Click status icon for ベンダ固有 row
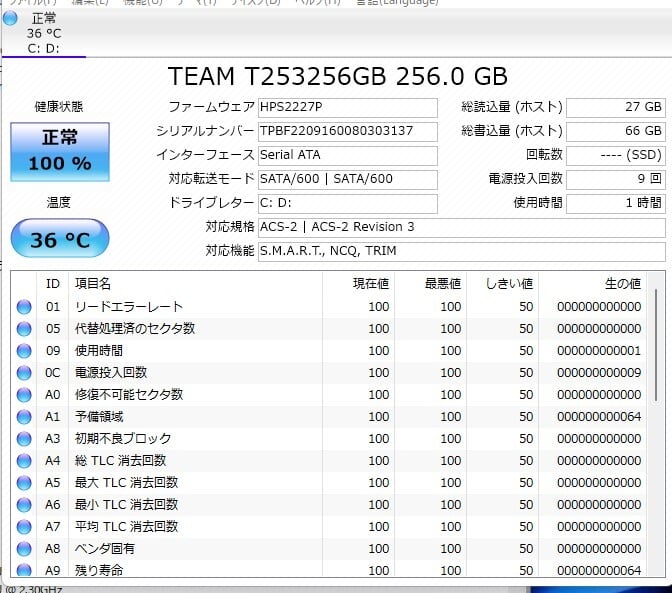 coord(24,548)
